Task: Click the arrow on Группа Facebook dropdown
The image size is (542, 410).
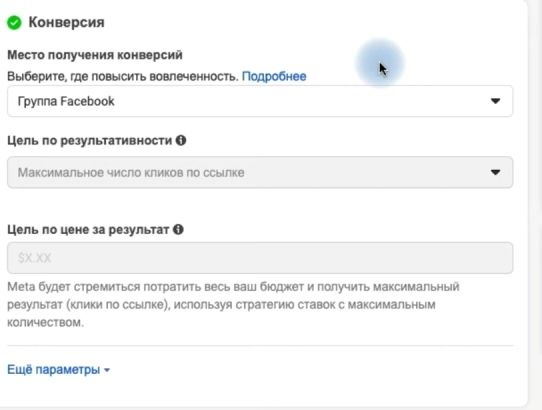Action: click(x=495, y=101)
